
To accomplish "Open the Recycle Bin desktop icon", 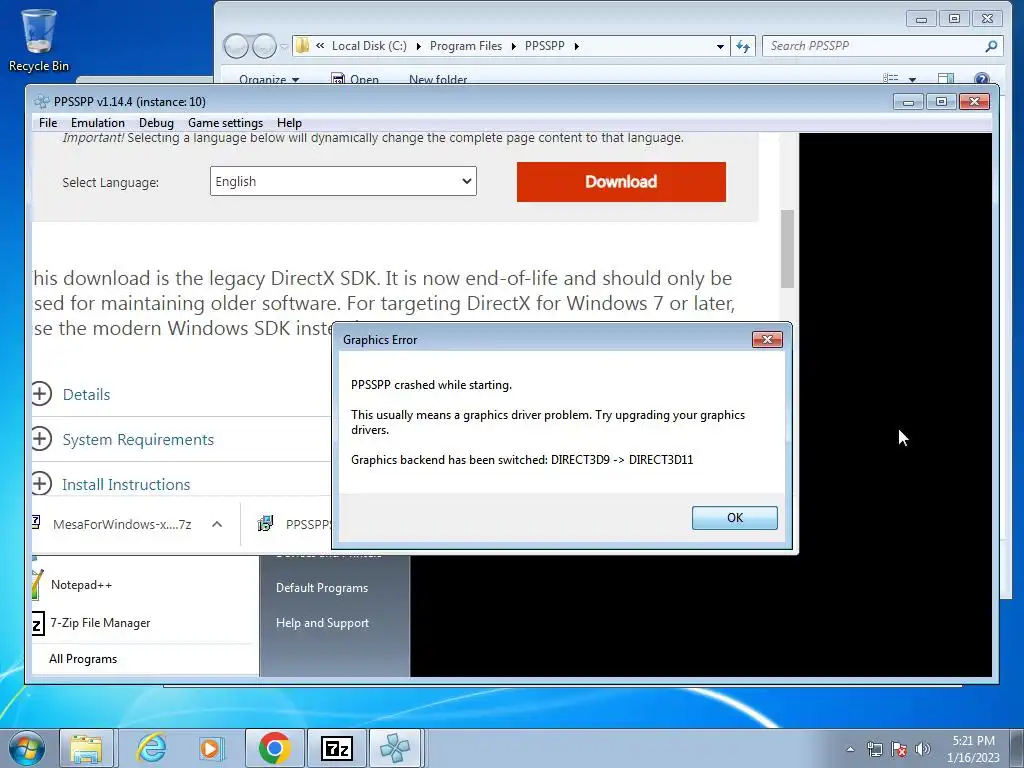I will (x=39, y=40).
